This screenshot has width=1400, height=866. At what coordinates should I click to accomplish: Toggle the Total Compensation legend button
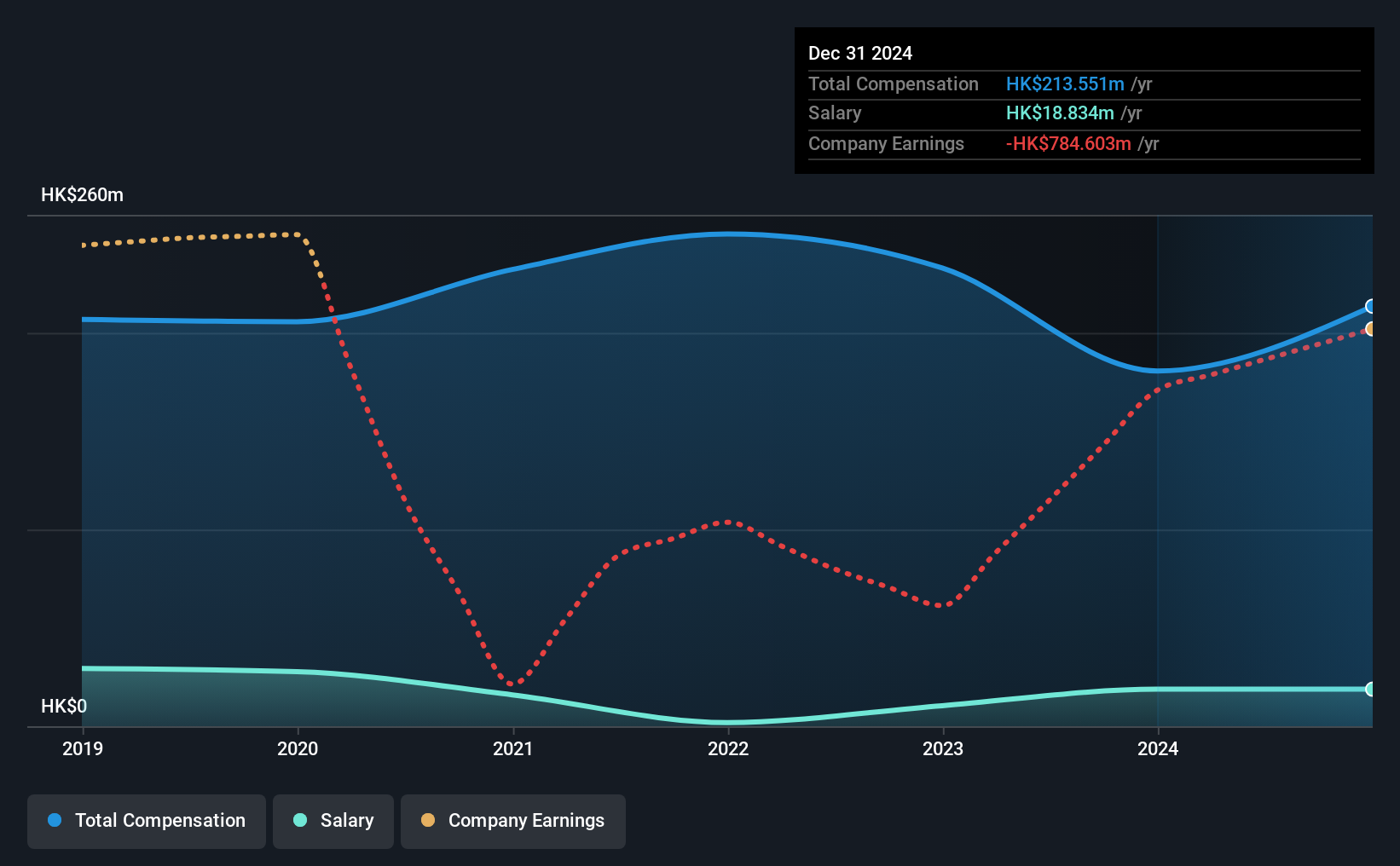(x=147, y=821)
